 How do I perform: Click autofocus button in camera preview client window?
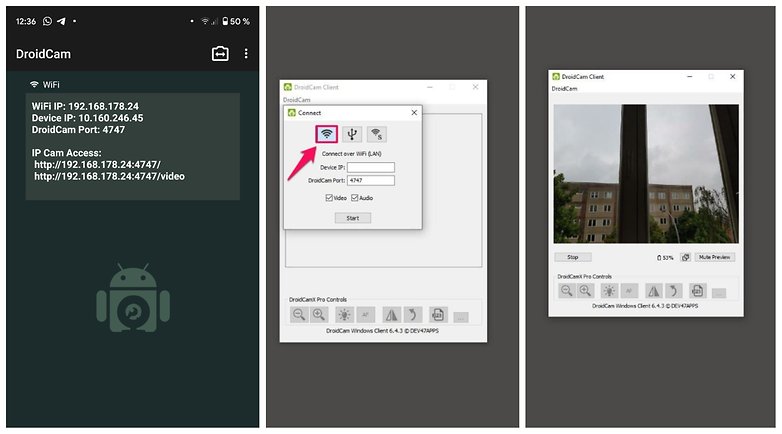(x=629, y=290)
